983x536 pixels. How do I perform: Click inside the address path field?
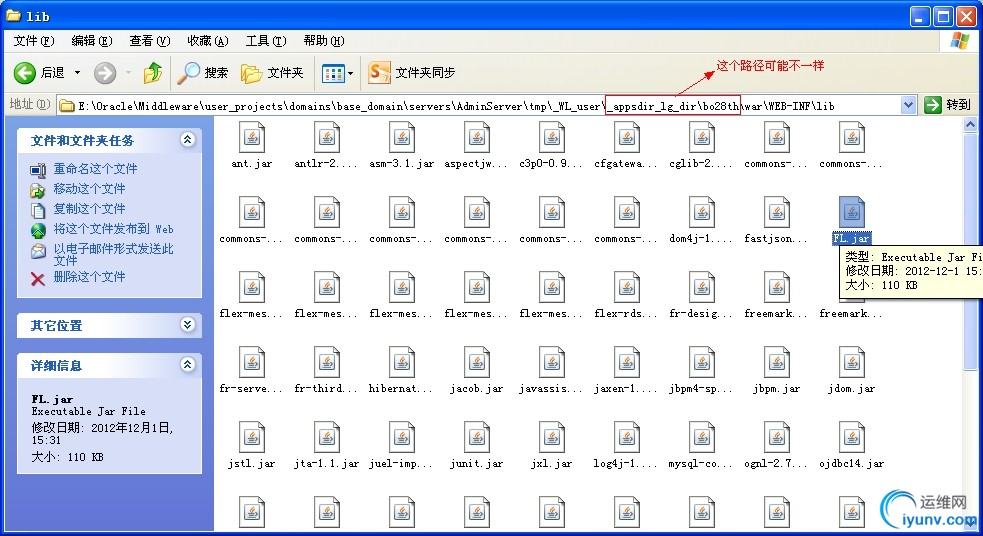(480, 105)
